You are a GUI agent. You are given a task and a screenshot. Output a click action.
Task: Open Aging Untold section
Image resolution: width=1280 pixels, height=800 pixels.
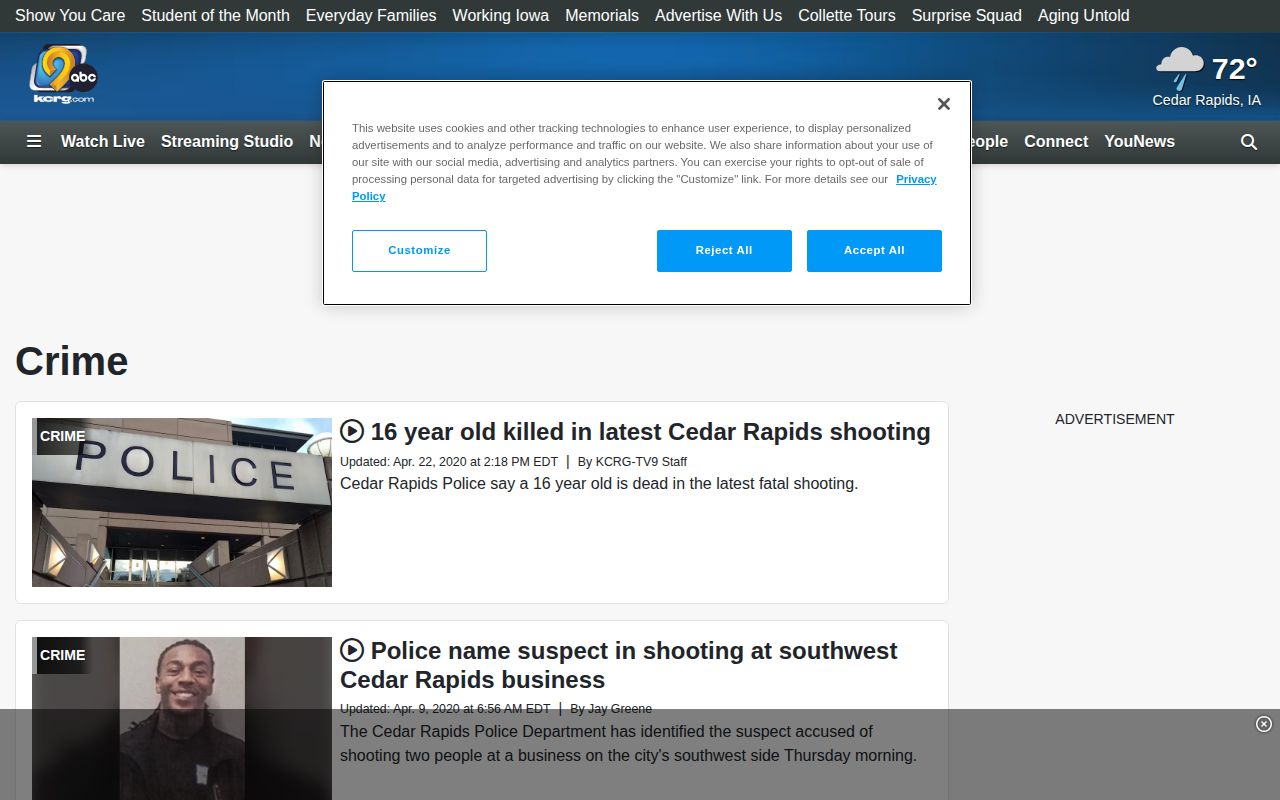pos(1084,15)
